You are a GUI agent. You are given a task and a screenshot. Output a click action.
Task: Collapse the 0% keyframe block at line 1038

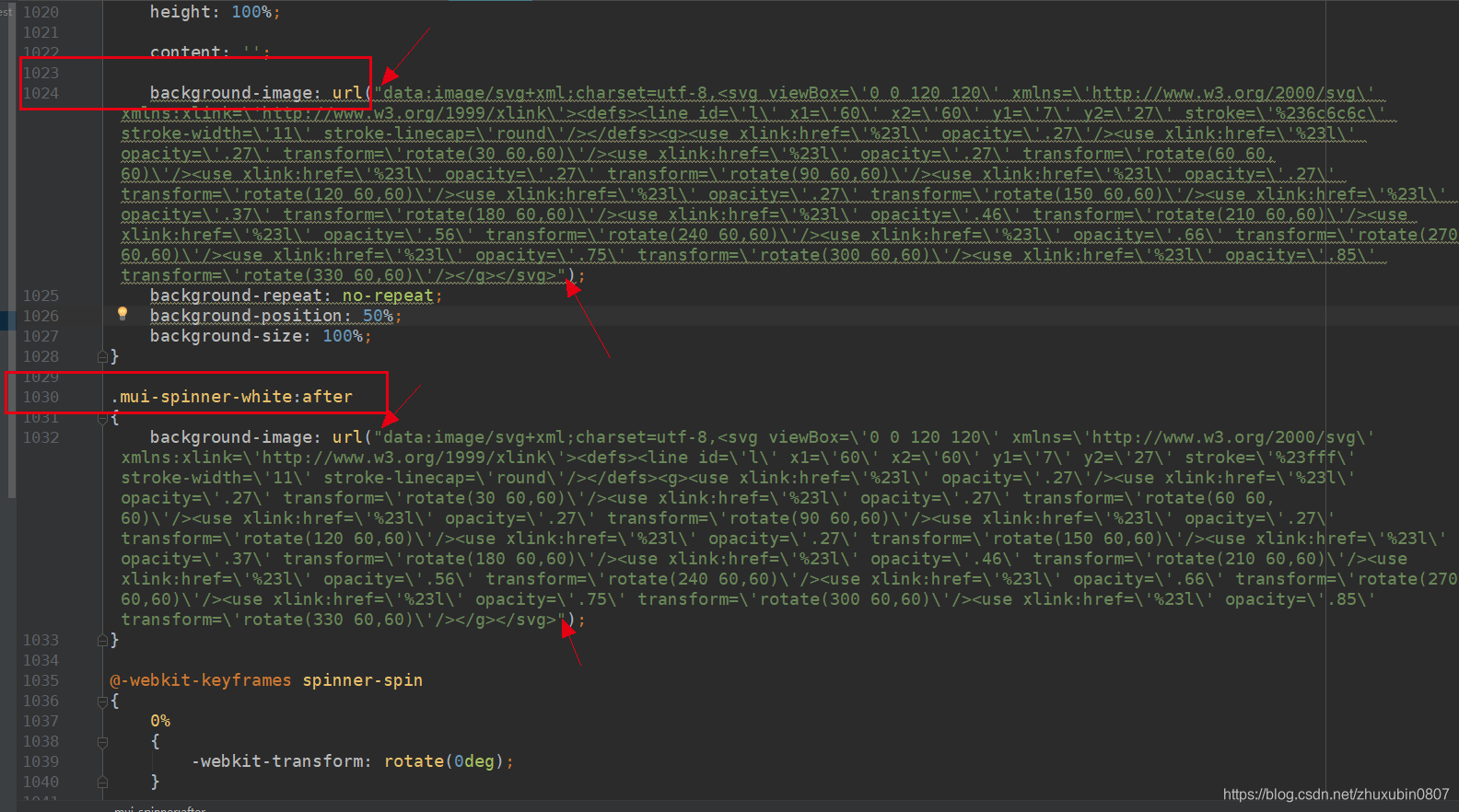coord(102,741)
